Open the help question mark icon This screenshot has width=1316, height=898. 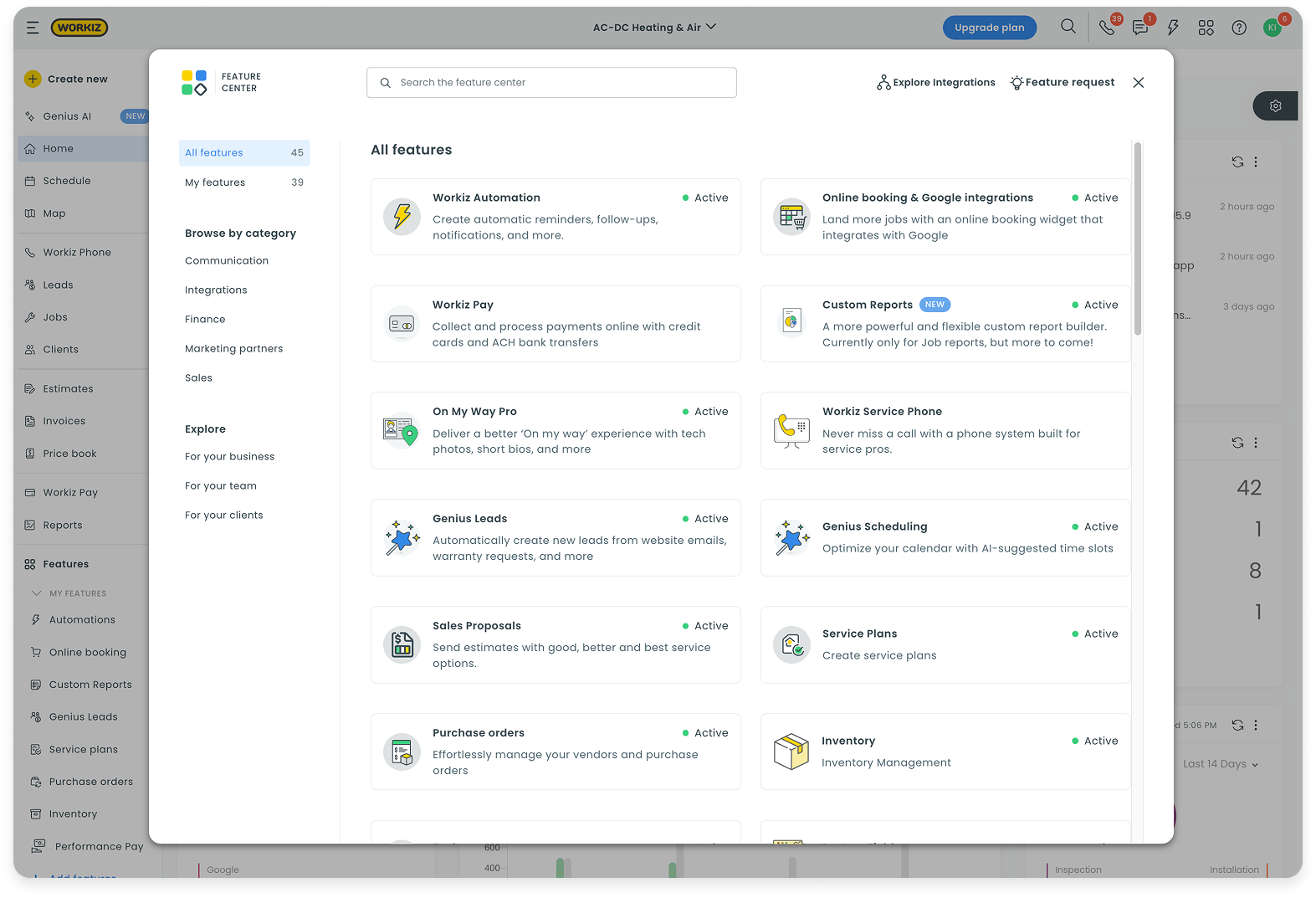click(1239, 28)
